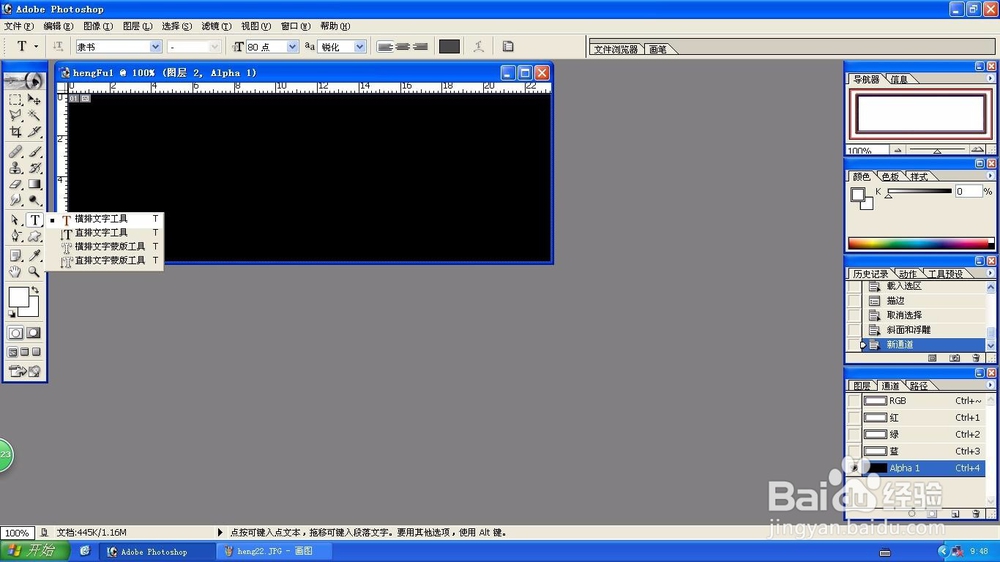Image resolution: width=1000 pixels, height=562 pixels.
Task: Open the character and paragraph palettes
Action: point(508,47)
